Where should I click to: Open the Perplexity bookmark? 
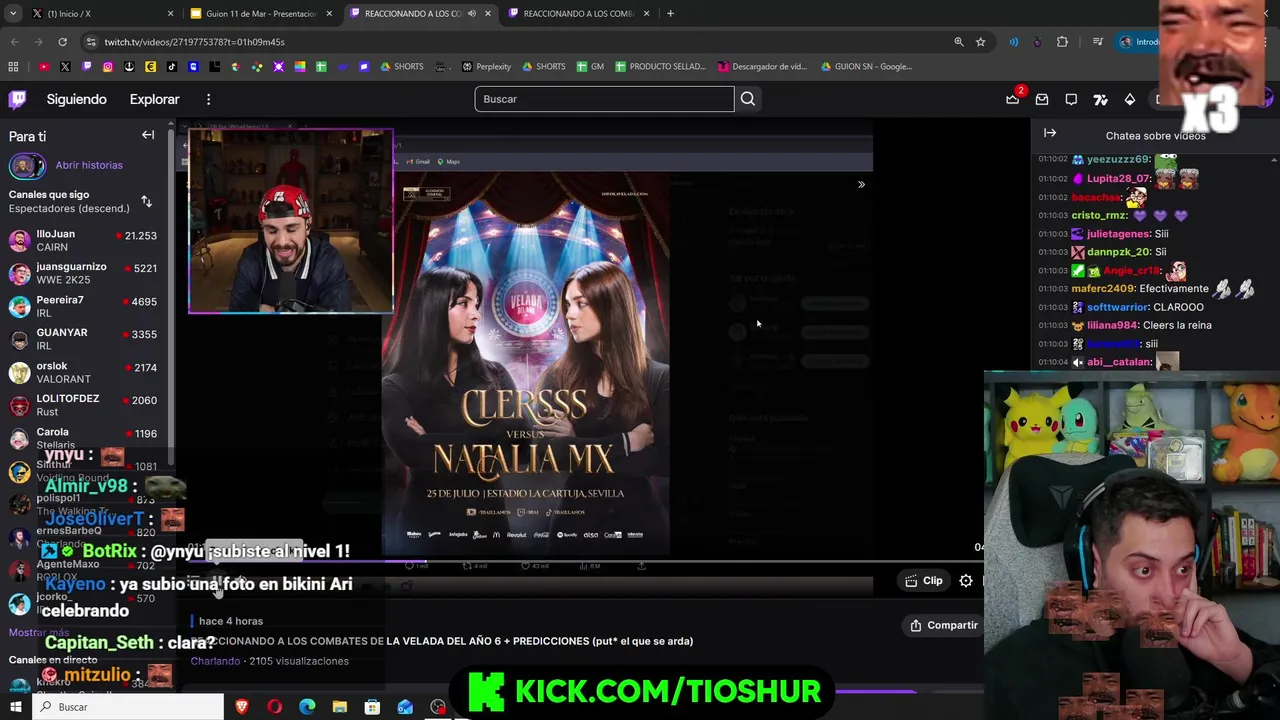(487, 67)
